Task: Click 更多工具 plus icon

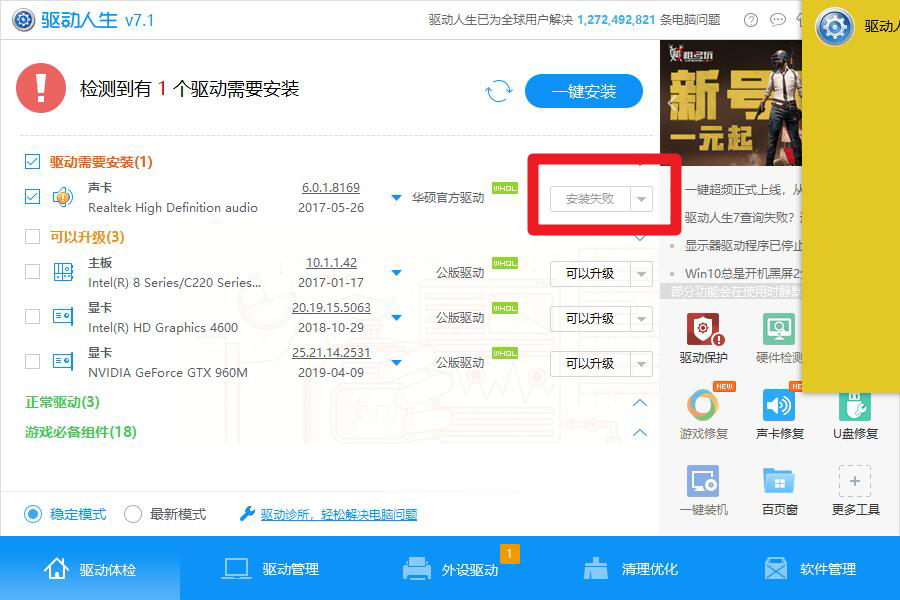Action: point(855,481)
